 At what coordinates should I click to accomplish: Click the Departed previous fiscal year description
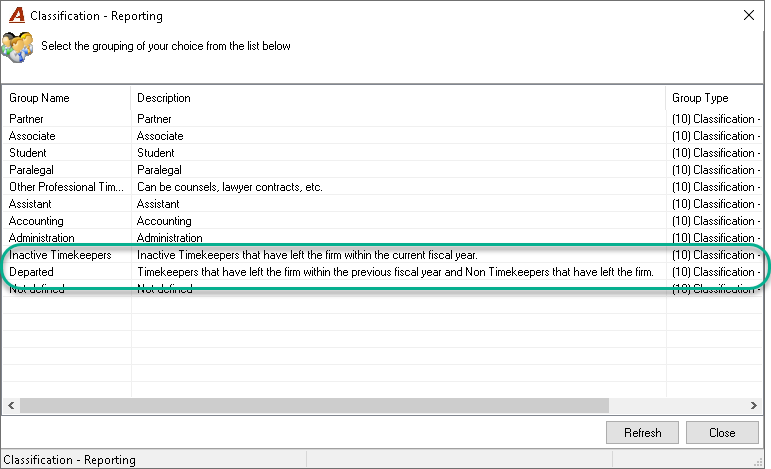click(395, 272)
